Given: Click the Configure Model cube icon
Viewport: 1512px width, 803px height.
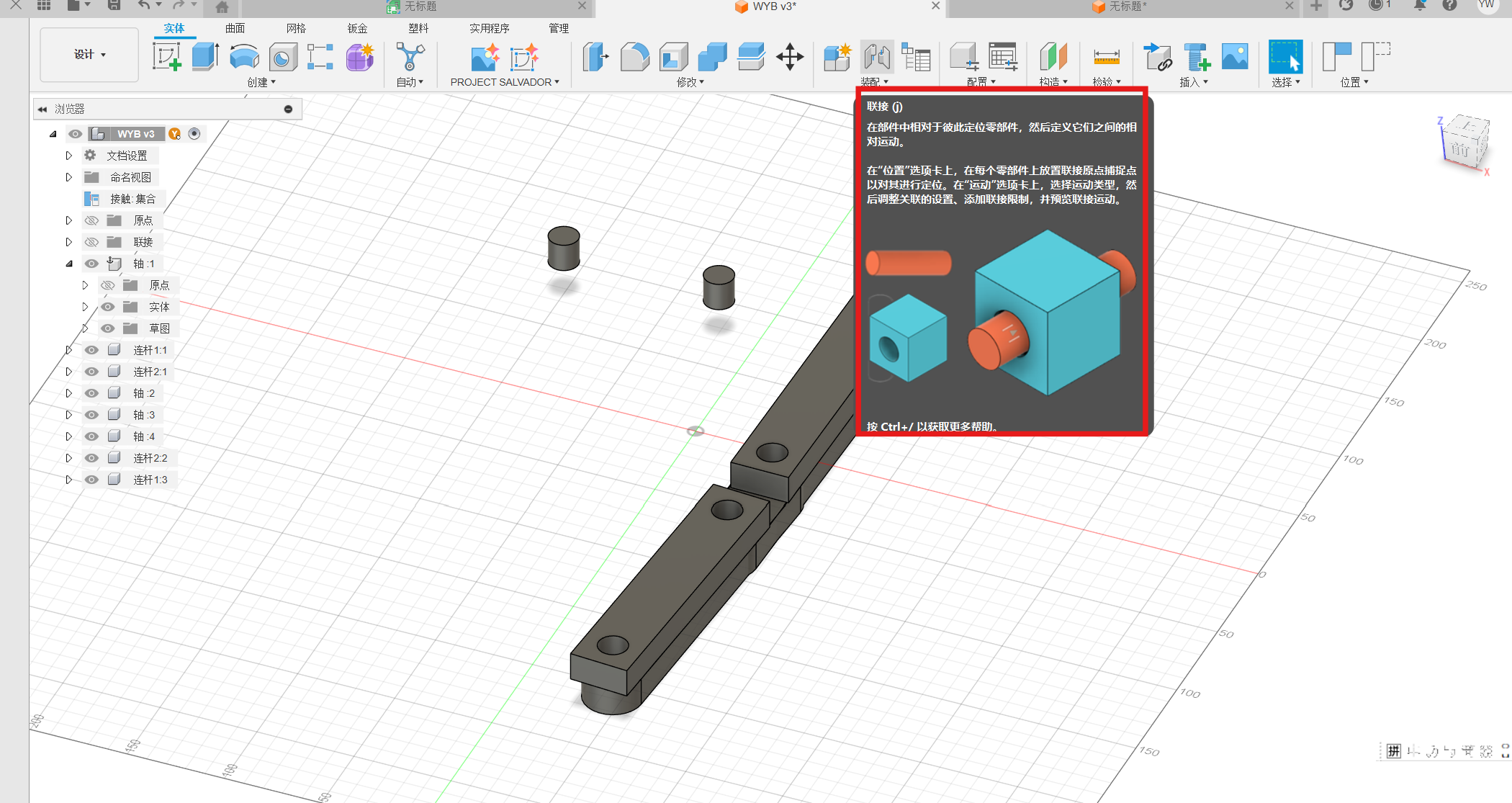Looking at the screenshot, I should tap(963, 57).
